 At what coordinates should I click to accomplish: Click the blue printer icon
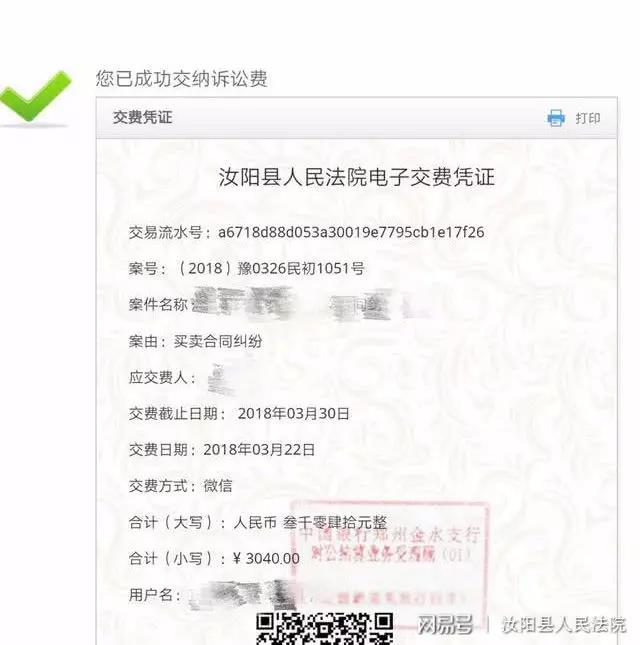tap(556, 118)
